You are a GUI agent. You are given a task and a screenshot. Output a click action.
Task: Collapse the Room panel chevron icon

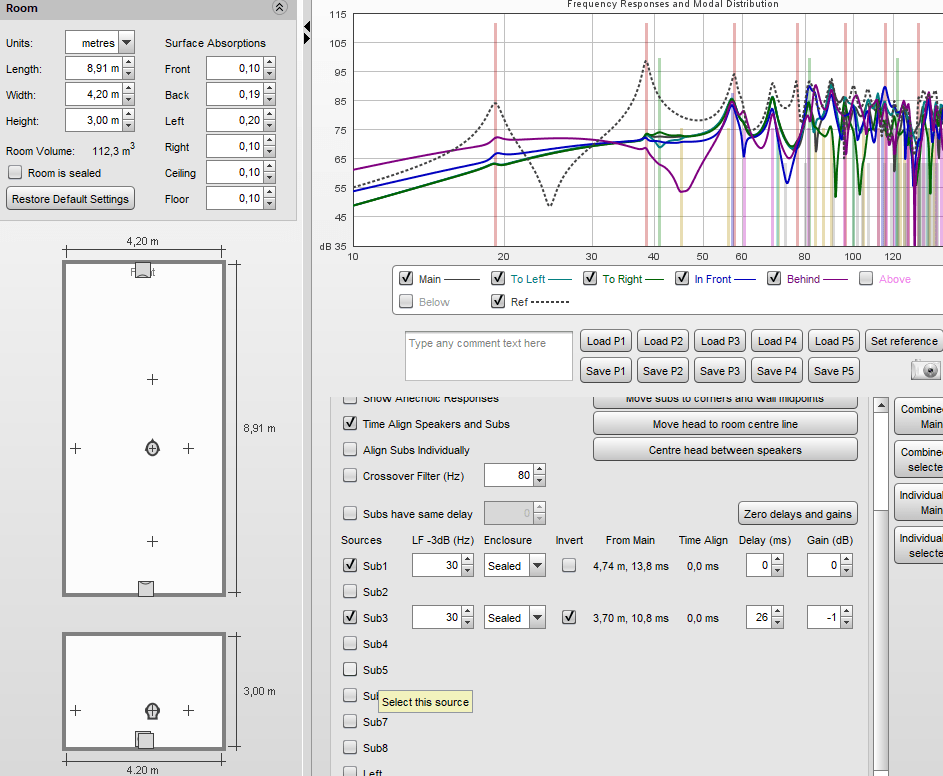(x=280, y=7)
